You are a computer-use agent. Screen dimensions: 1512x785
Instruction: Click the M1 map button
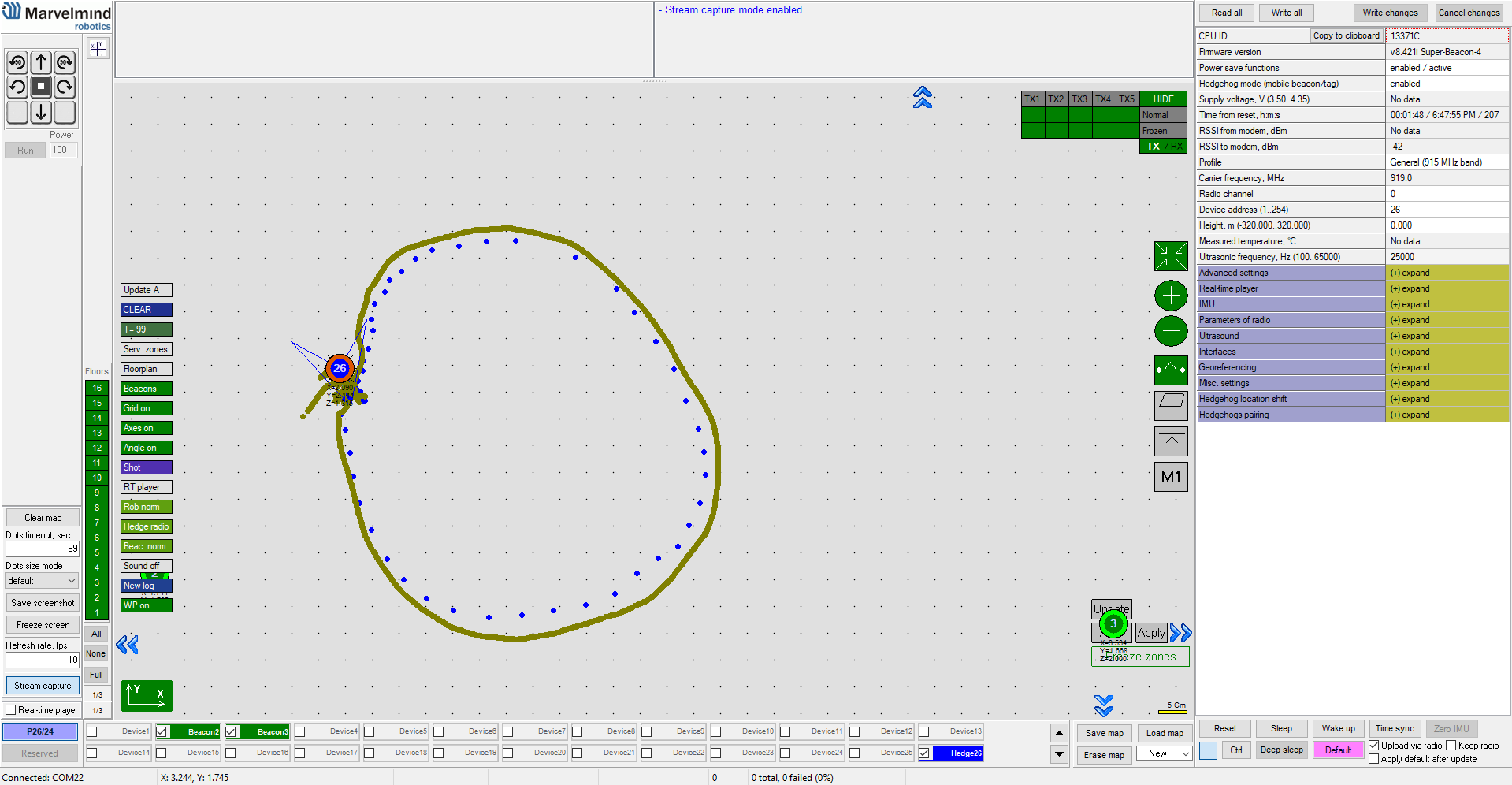pyautogui.click(x=1171, y=476)
